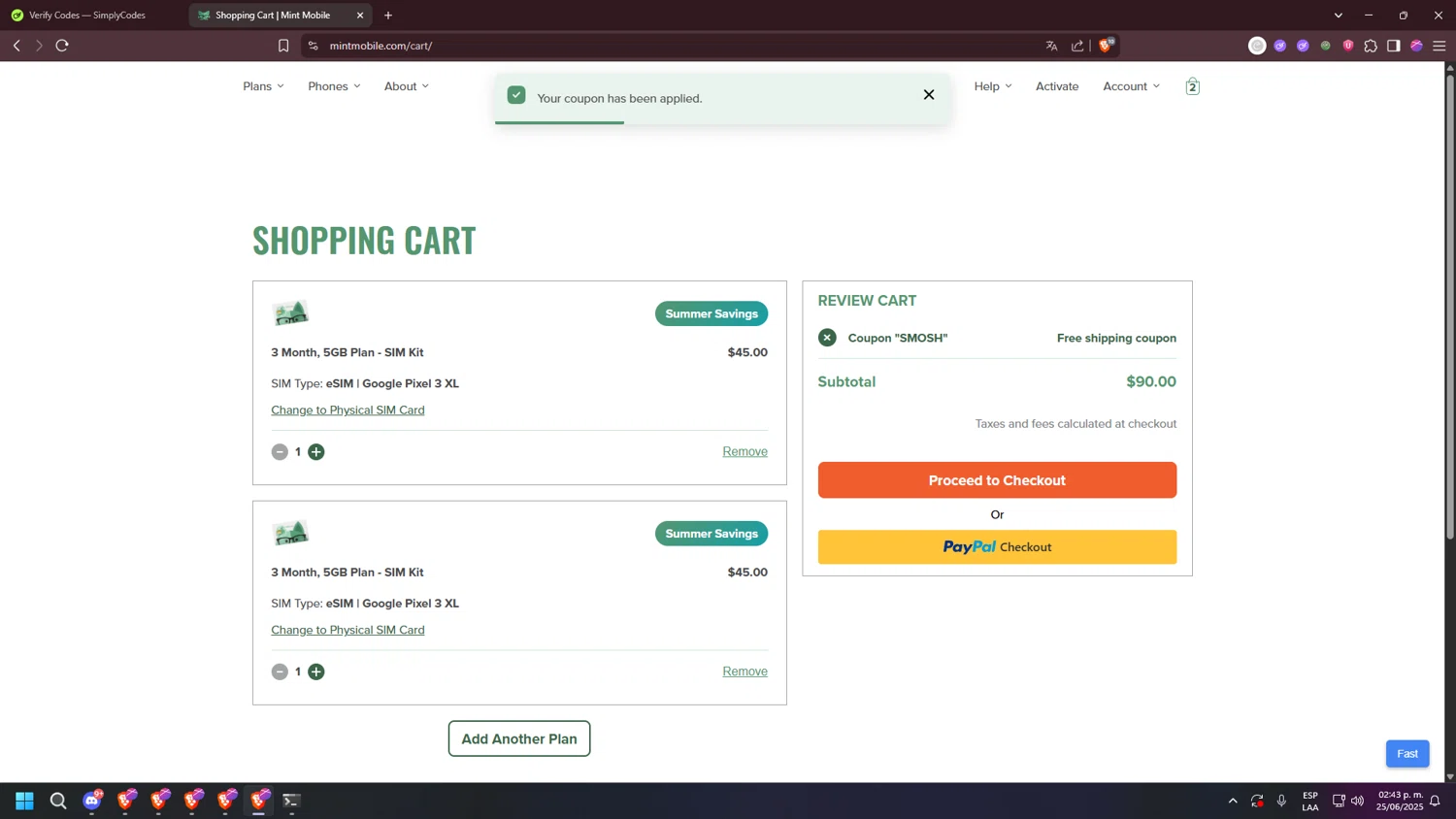Viewport: 1456px width, 819px height.
Task: View site information icon
Action: click(x=313, y=46)
